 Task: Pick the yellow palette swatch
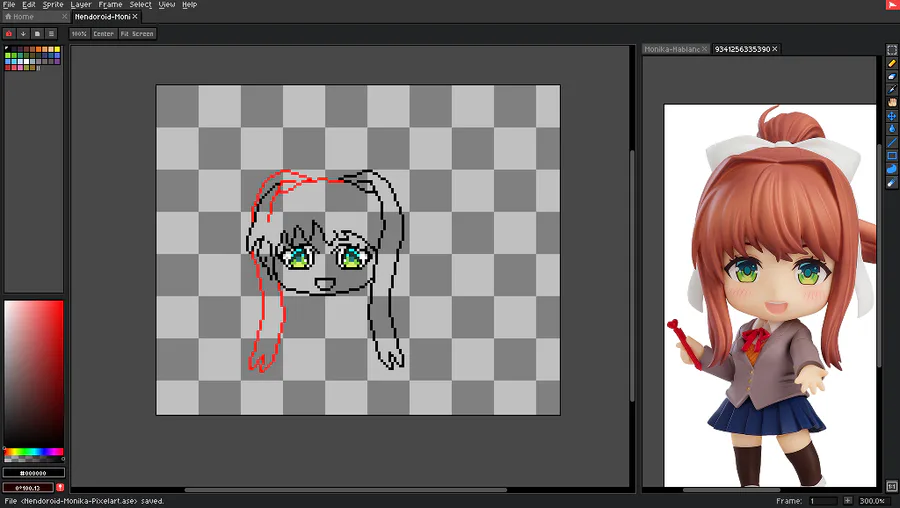[57, 49]
